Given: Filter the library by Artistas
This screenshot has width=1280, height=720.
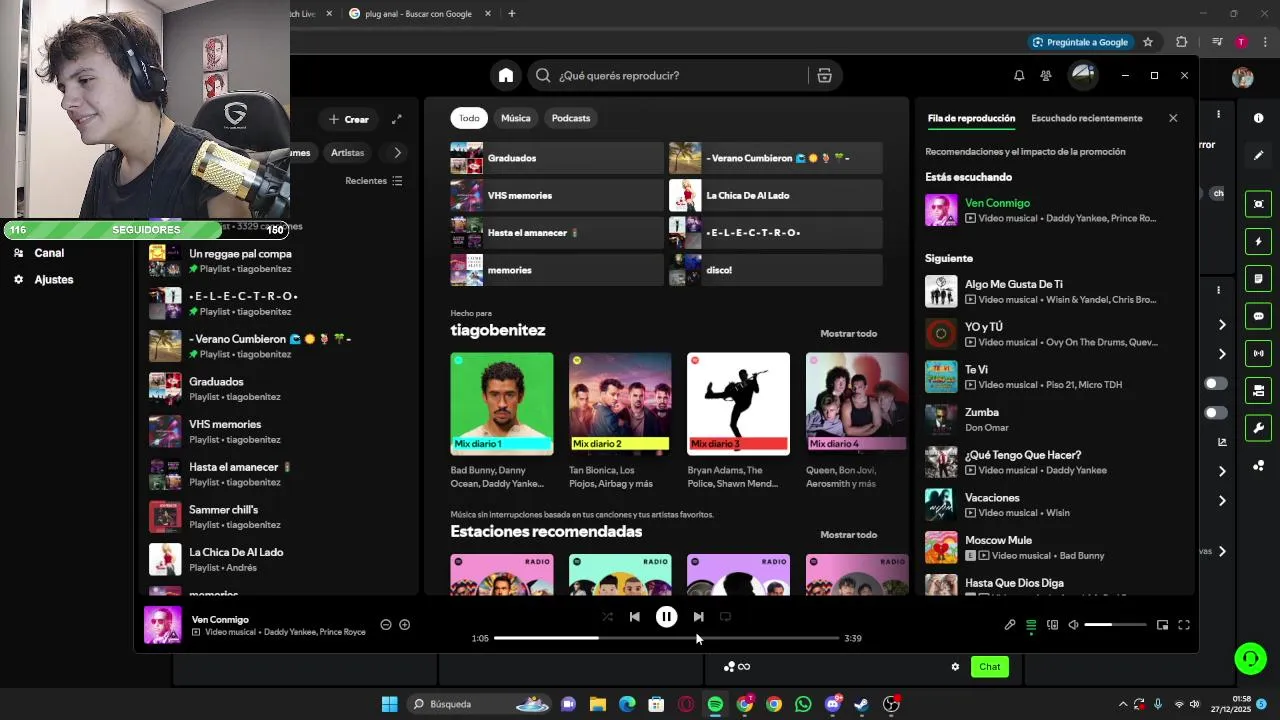Looking at the screenshot, I should [348, 153].
